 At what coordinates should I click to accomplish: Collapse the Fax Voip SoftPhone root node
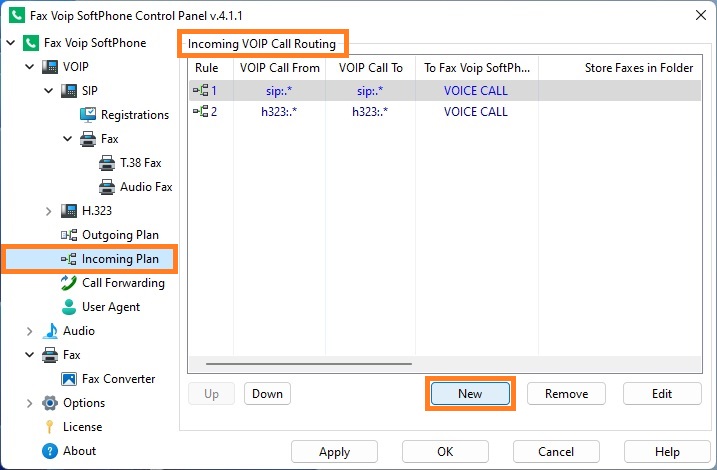point(11,43)
